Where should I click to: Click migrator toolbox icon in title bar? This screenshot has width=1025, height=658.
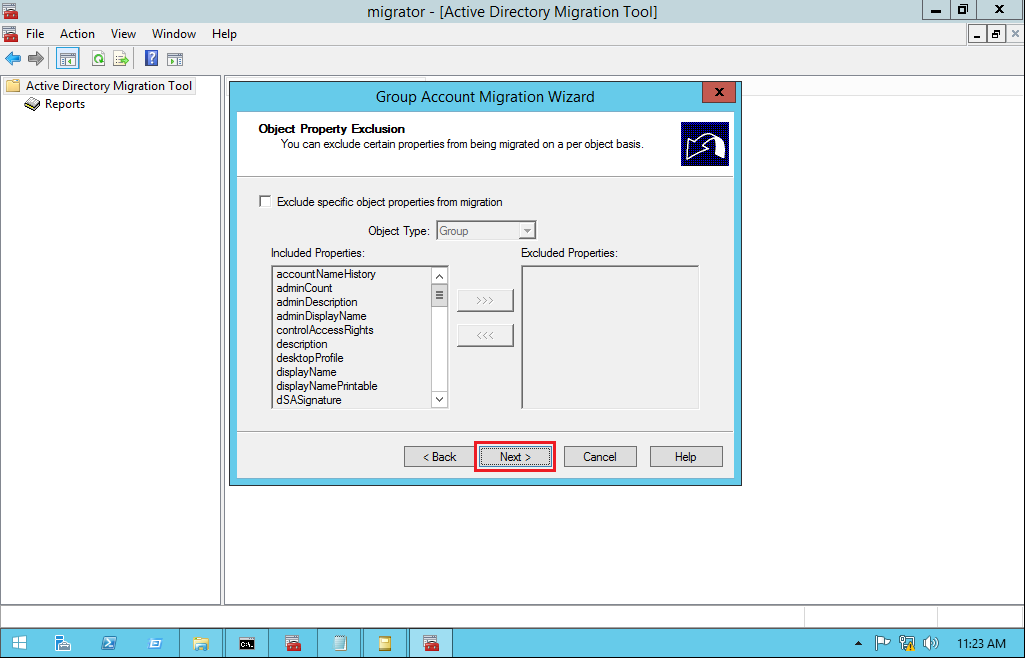[10, 10]
